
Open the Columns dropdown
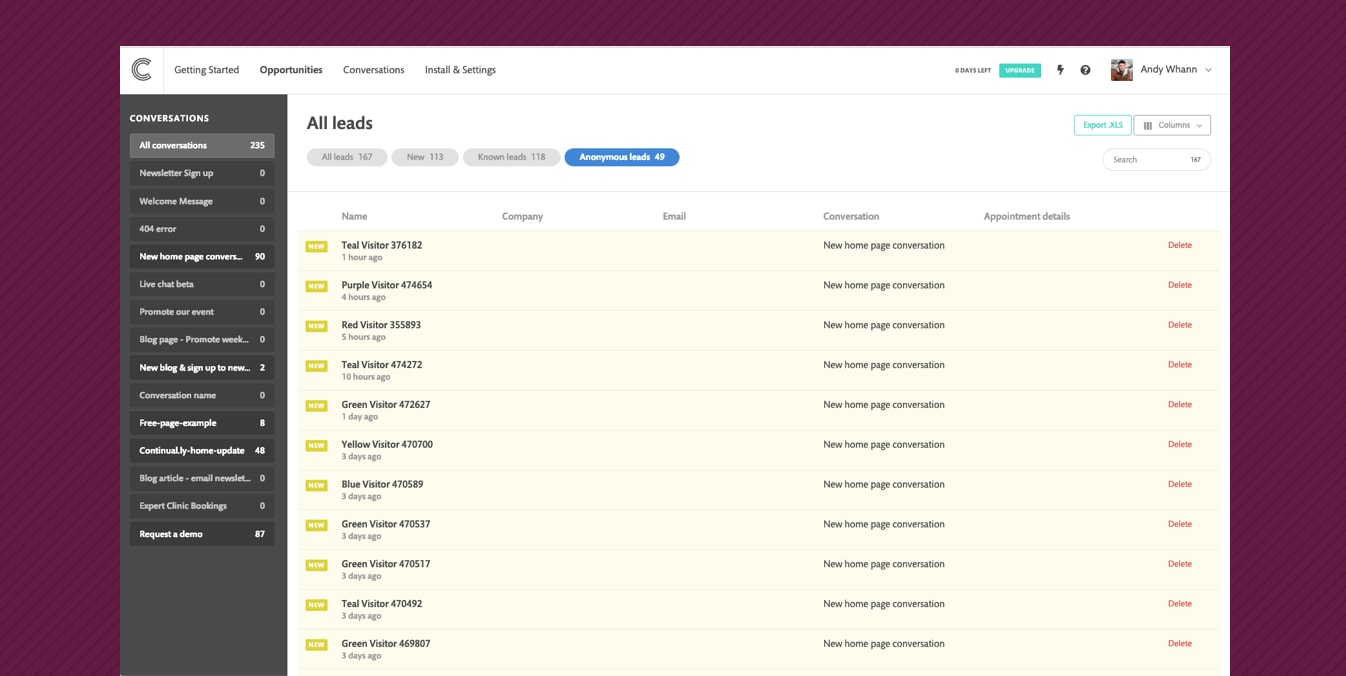tap(1172, 125)
